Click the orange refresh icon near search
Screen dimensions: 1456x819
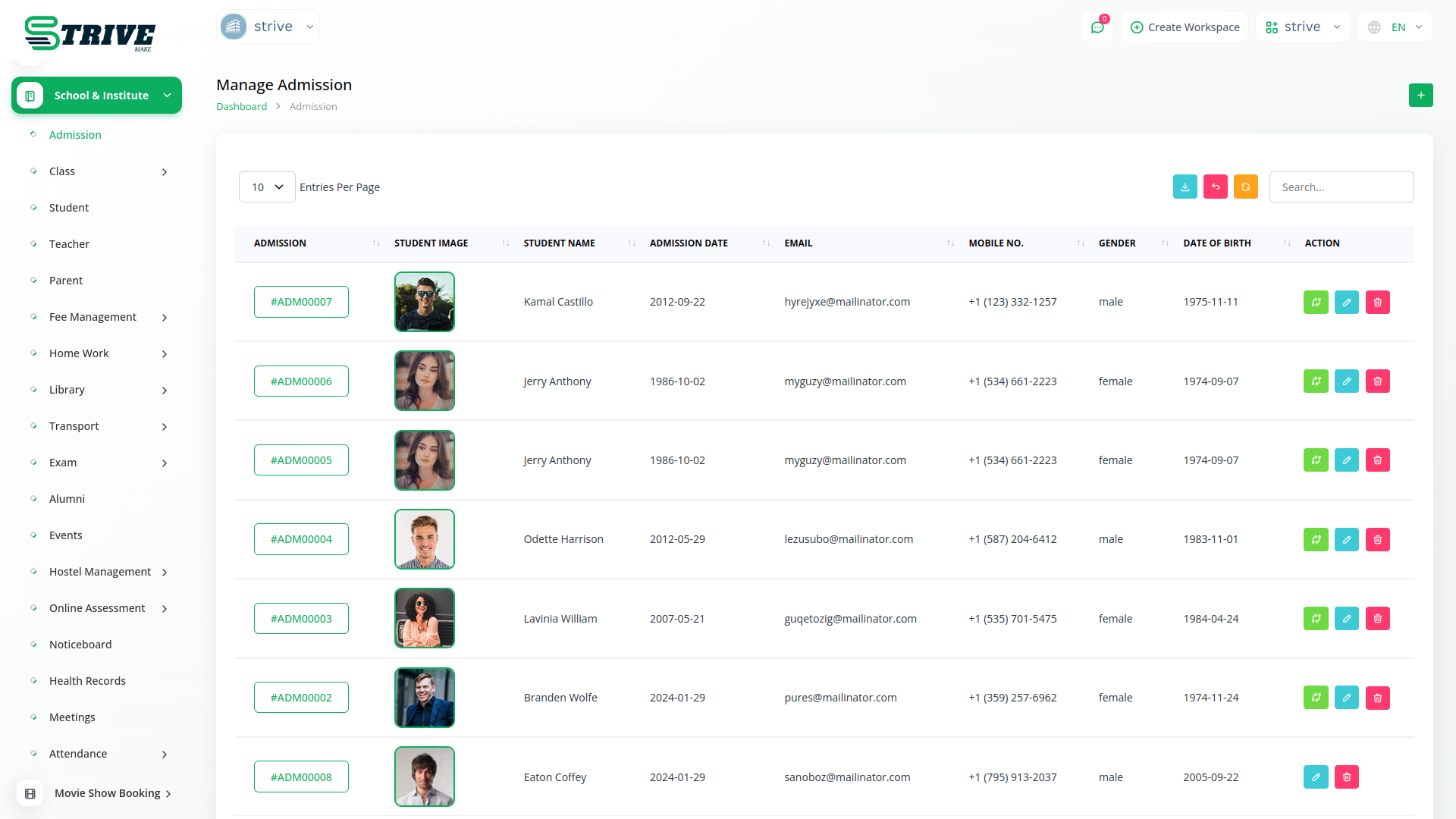[x=1245, y=187]
